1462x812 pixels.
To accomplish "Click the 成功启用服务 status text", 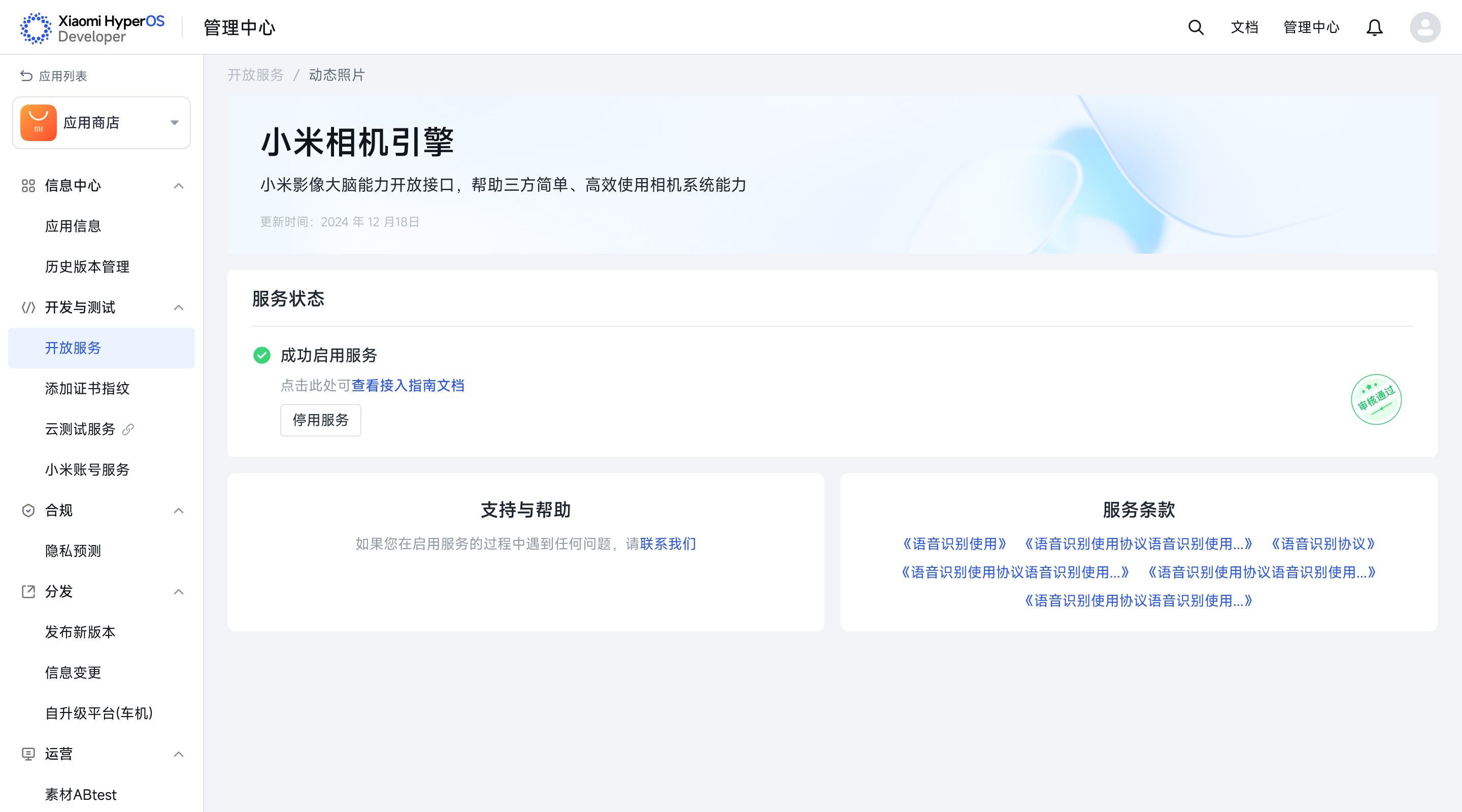I will point(328,355).
